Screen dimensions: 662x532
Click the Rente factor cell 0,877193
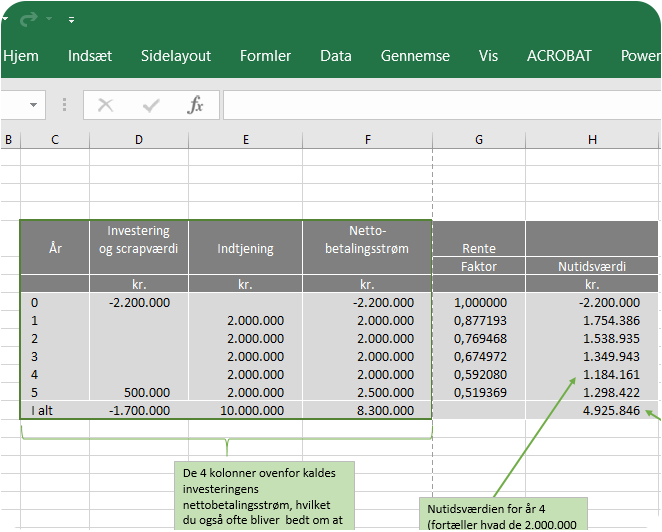[479, 320]
